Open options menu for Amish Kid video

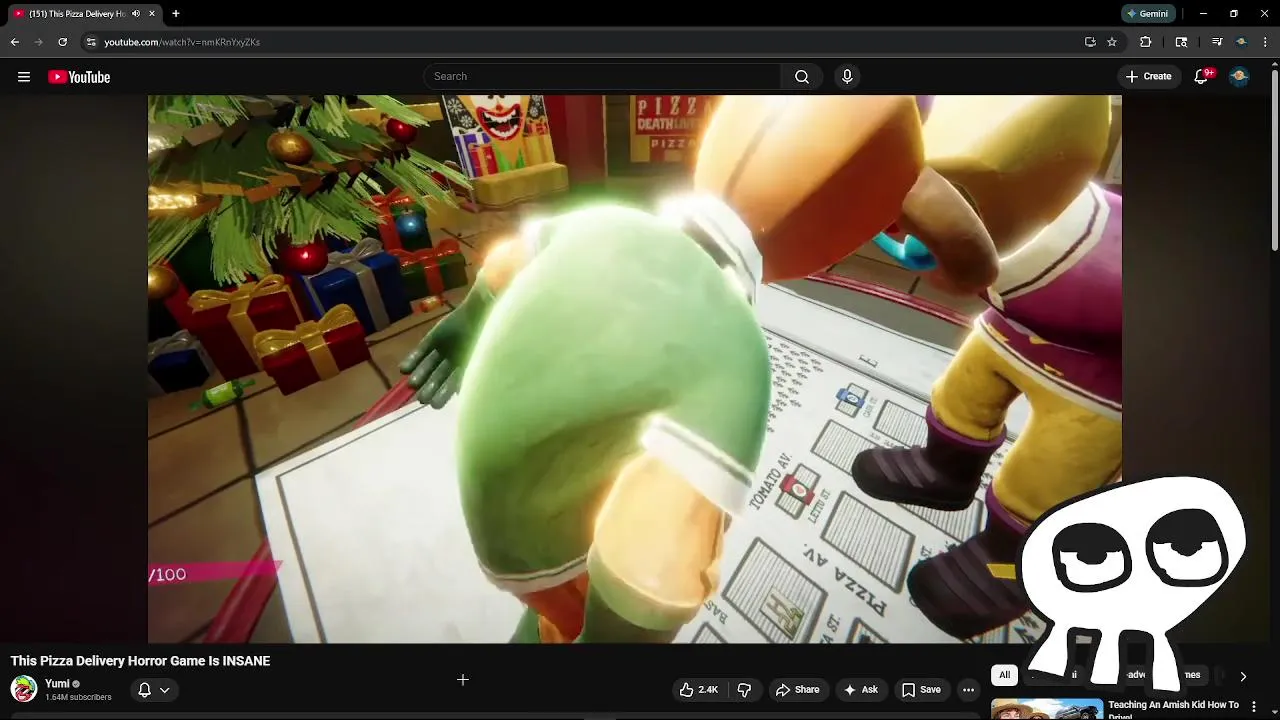pyautogui.click(x=1254, y=706)
